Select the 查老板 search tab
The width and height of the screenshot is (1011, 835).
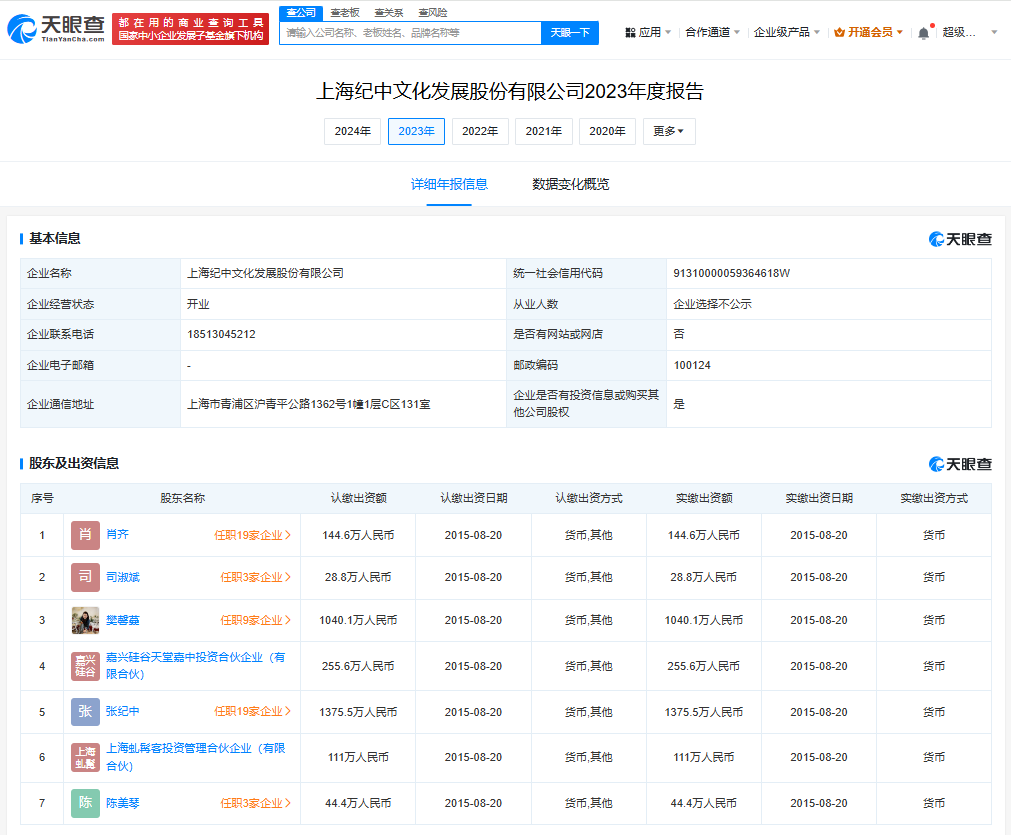tap(344, 12)
